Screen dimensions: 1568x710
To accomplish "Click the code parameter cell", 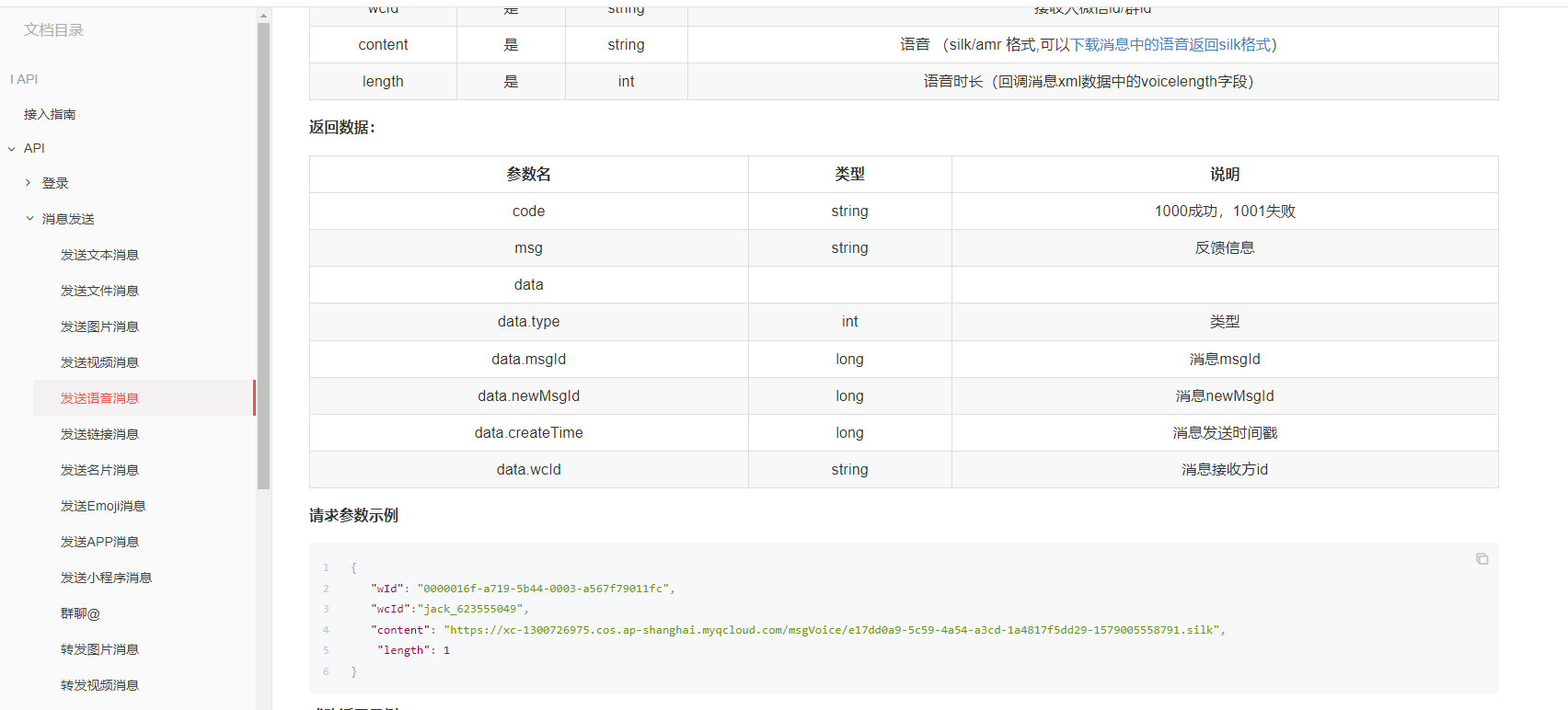I will [529, 211].
